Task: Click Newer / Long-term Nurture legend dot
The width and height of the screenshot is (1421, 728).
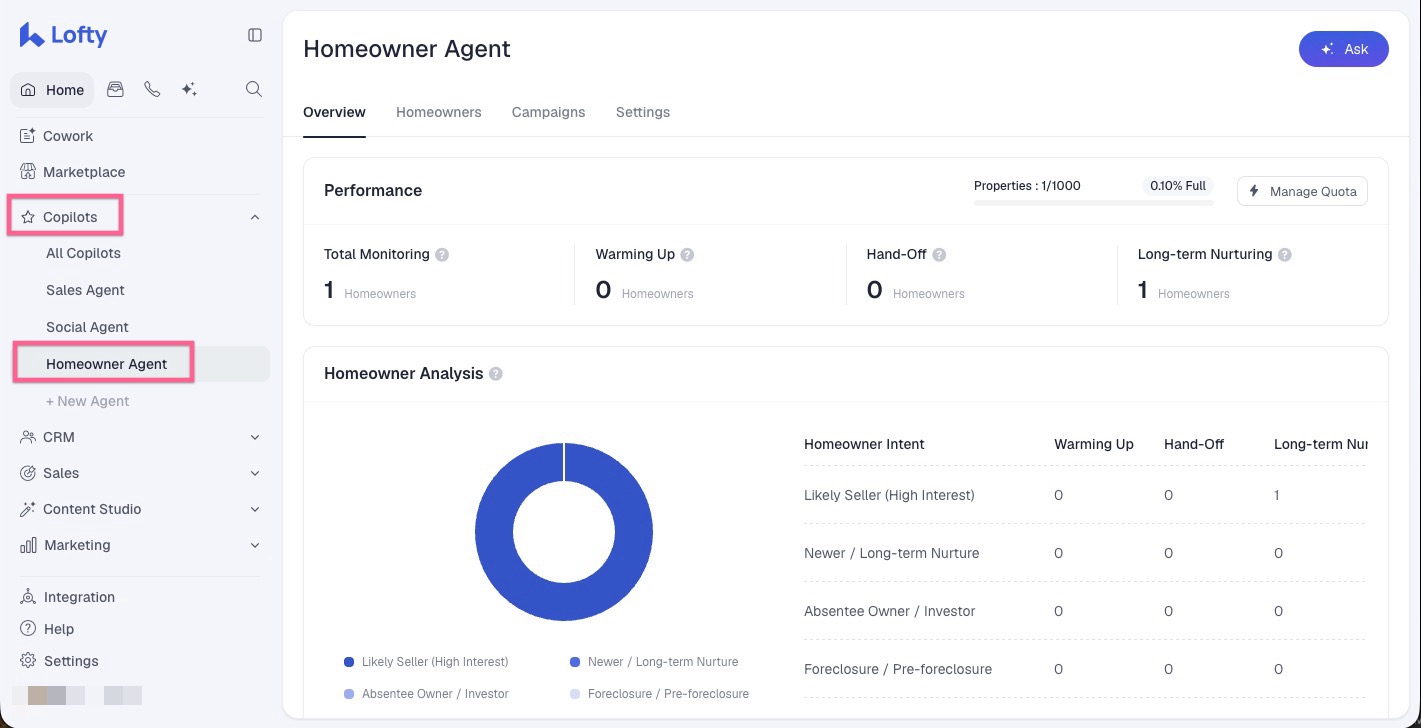Action: (x=575, y=662)
